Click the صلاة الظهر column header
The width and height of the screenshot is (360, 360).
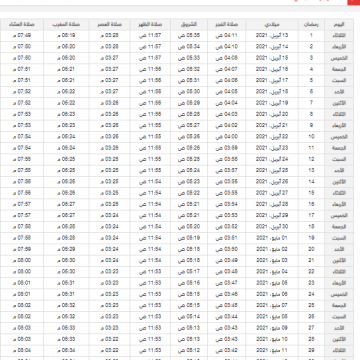click(150, 25)
